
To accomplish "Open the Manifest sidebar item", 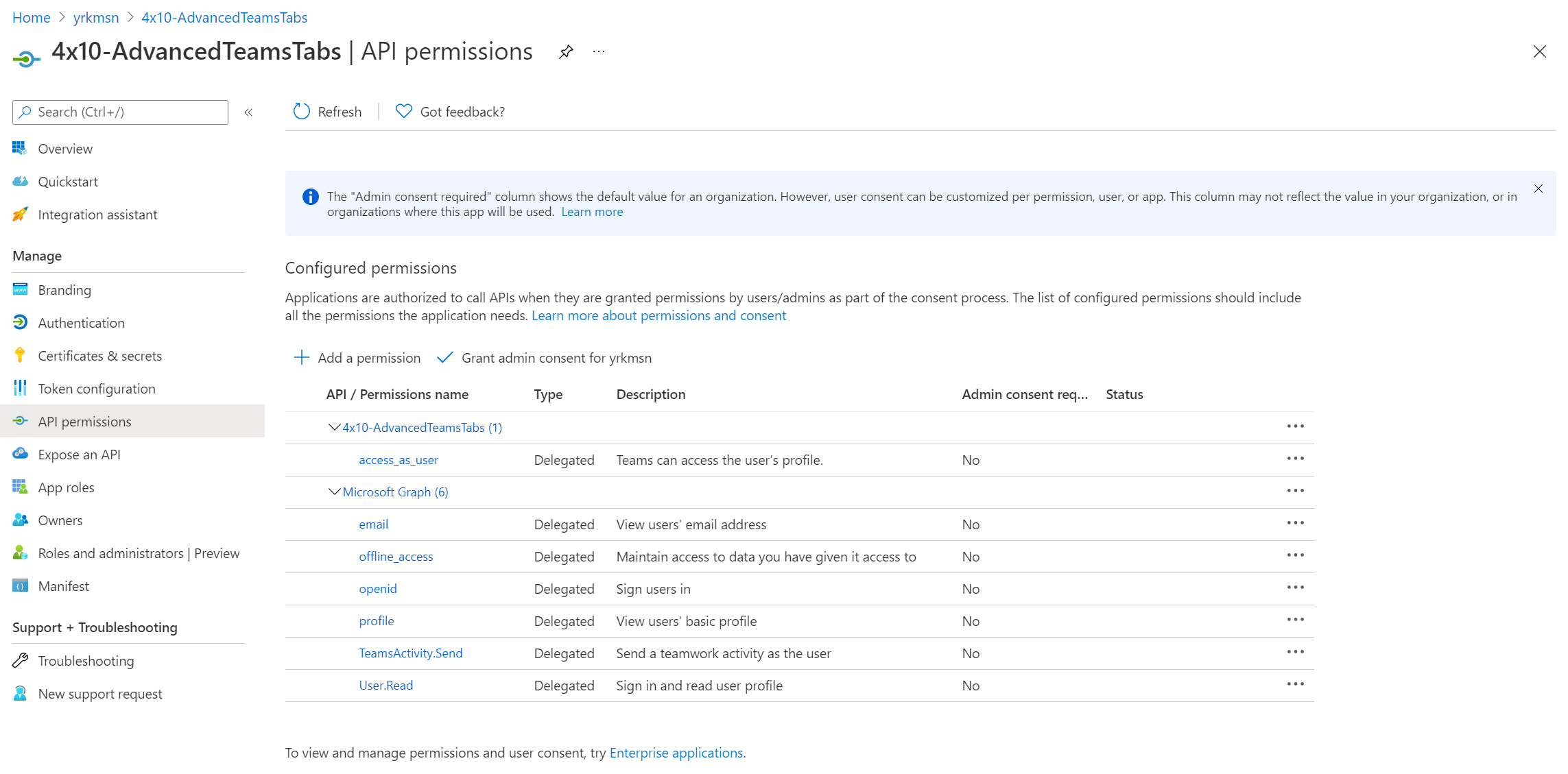I will (63, 586).
